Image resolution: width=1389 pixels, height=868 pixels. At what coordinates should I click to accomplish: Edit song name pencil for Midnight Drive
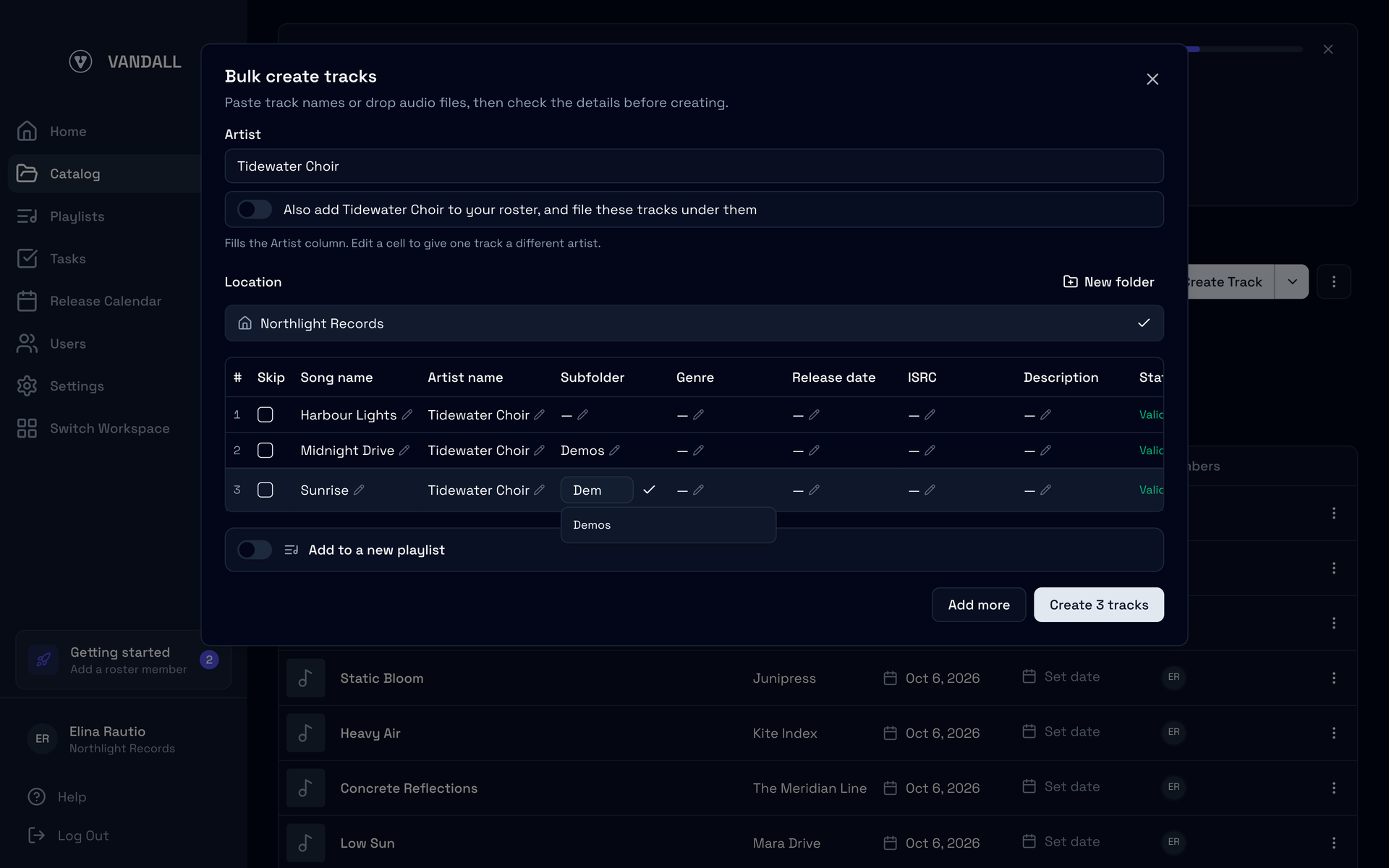point(404,450)
